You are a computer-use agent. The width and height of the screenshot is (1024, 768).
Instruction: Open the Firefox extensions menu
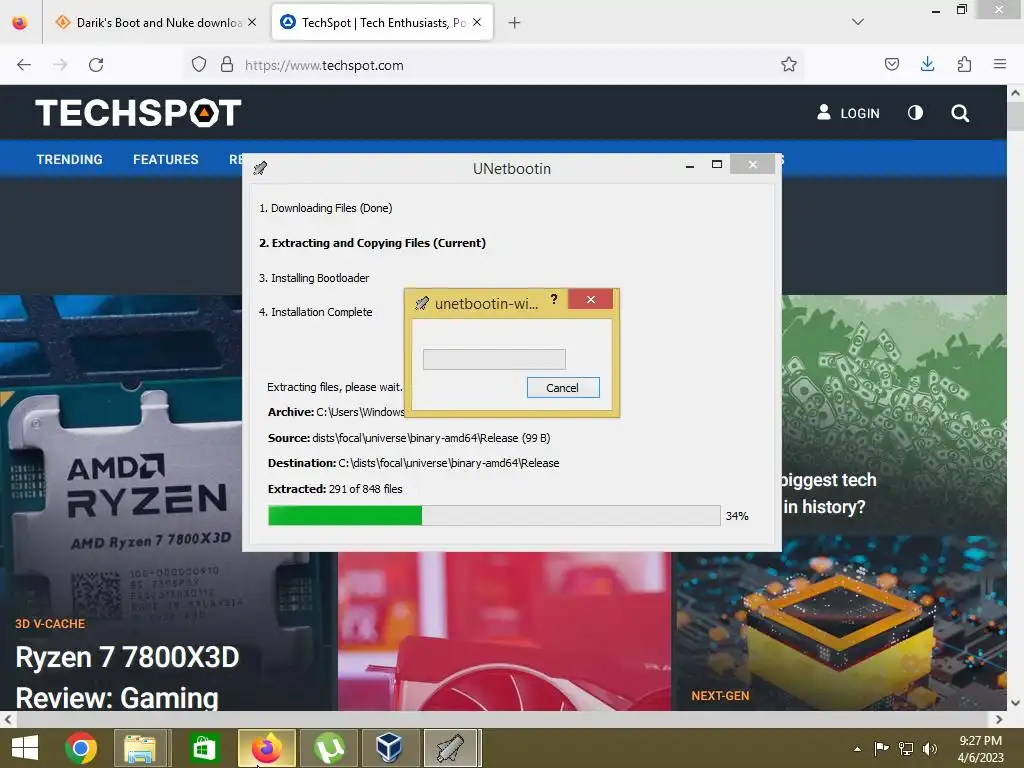(964, 65)
